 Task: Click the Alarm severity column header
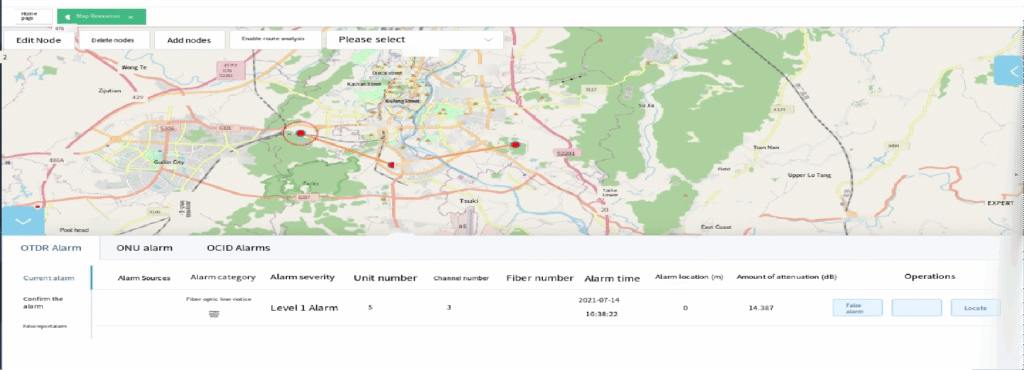302,277
